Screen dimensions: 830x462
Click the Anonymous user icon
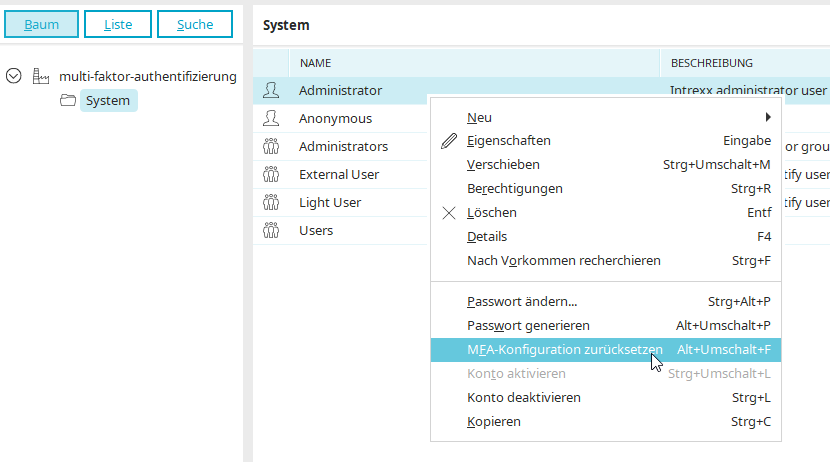coord(271,118)
